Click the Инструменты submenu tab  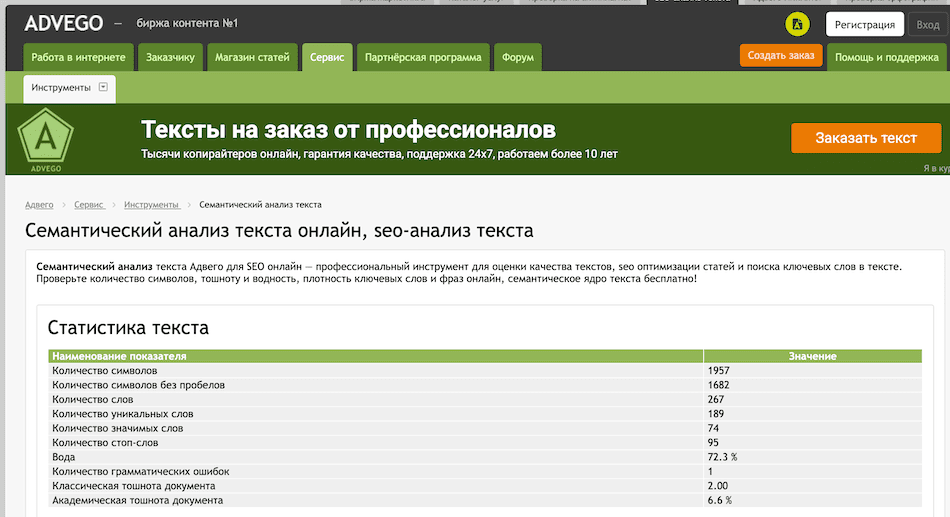(61, 88)
